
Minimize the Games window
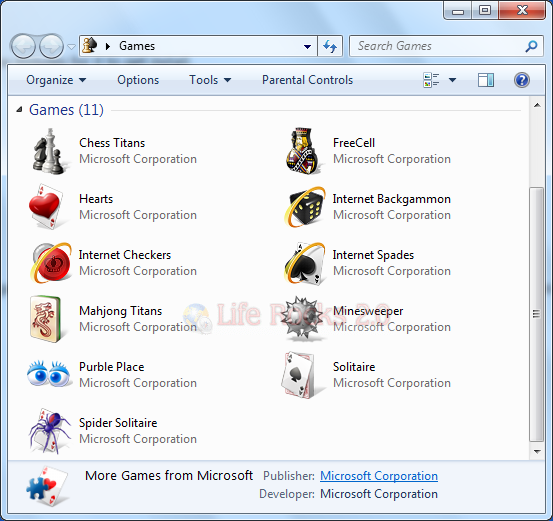click(x=458, y=11)
